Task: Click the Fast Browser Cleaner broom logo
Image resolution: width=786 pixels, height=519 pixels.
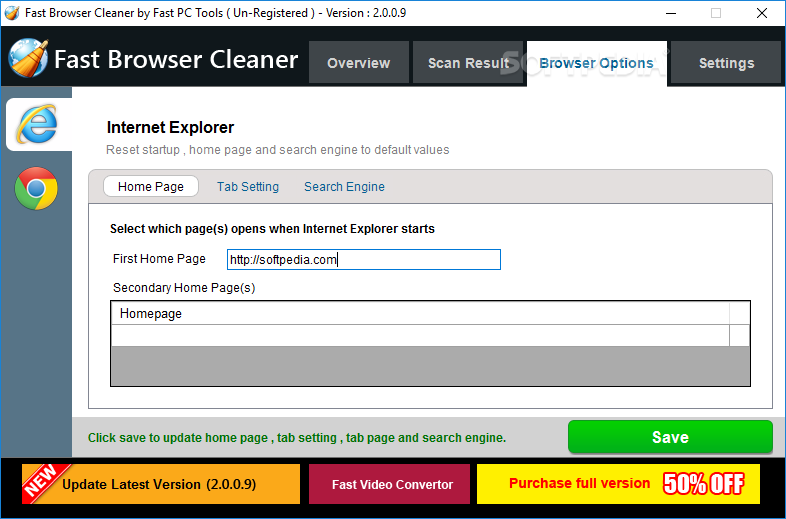Action: click(29, 58)
